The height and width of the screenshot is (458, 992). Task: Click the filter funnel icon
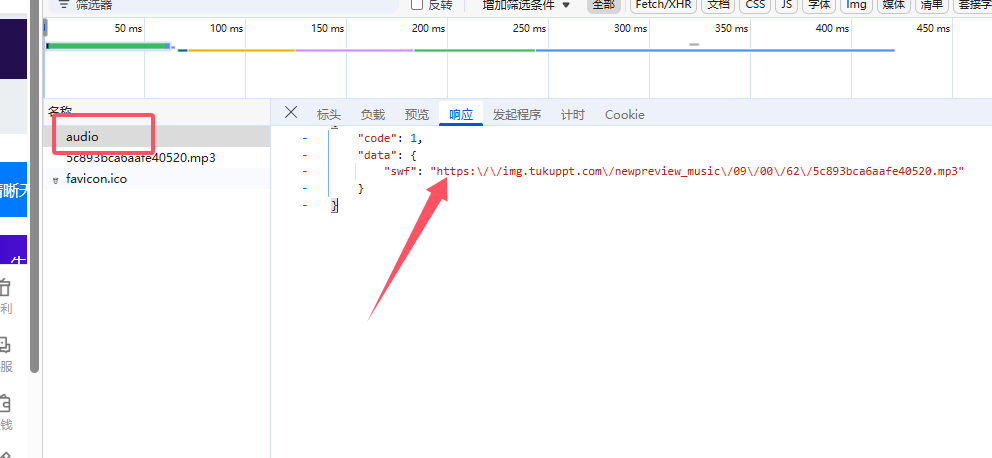coord(63,5)
